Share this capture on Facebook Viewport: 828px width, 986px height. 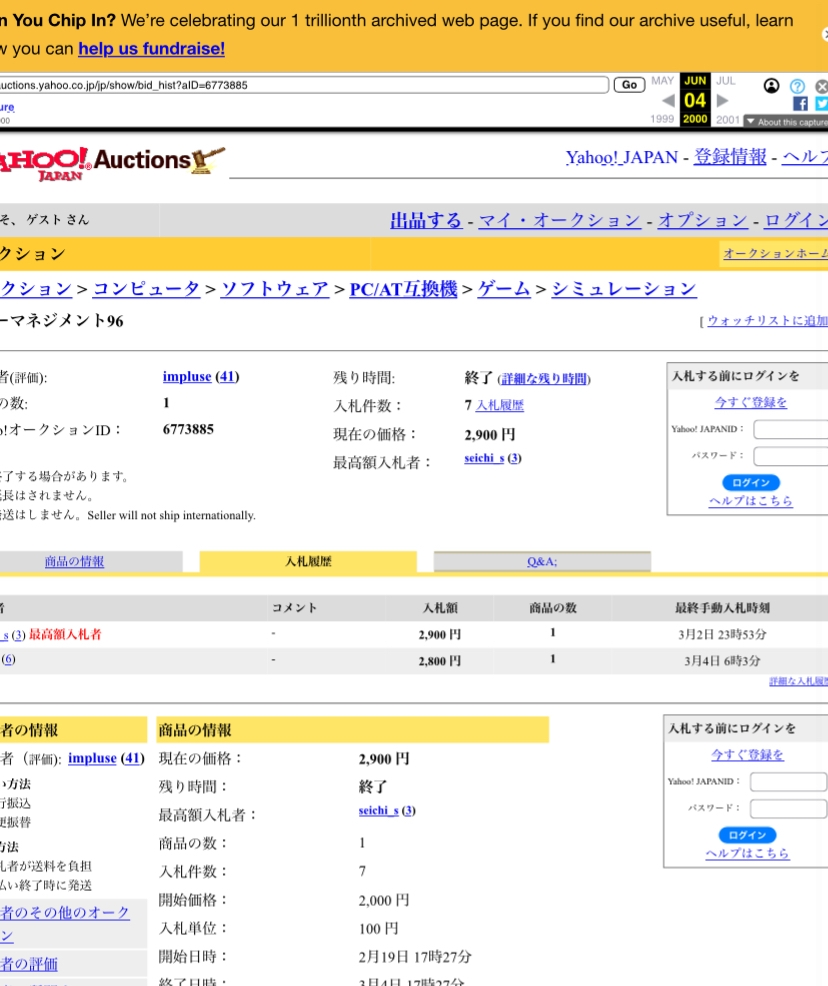pos(800,104)
